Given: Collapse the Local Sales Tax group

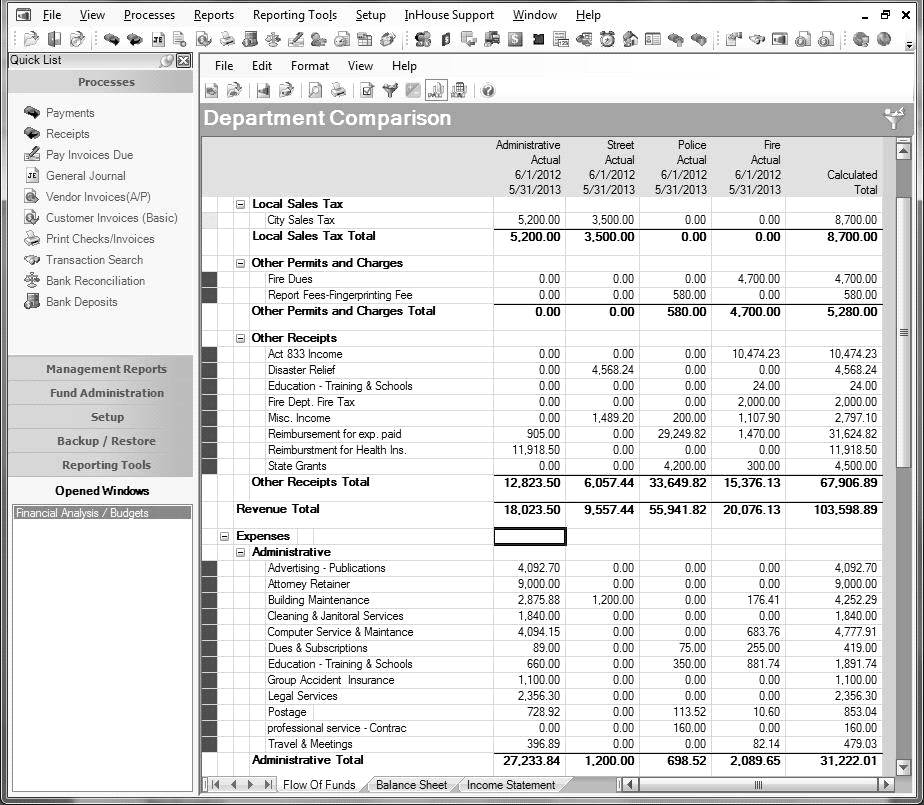Looking at the screenshot, I should [241, 204].
